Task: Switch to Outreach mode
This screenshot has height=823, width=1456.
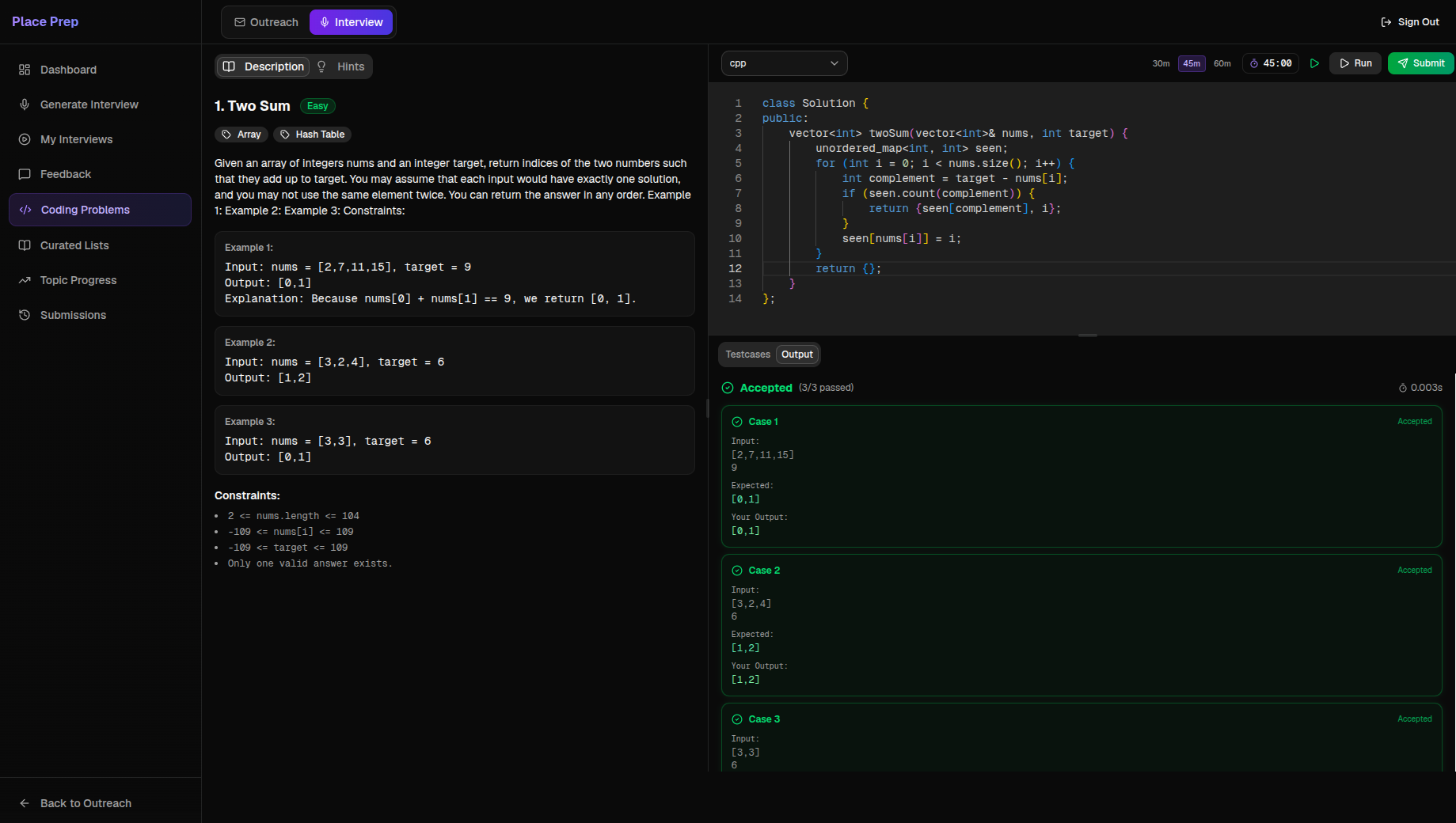Action: [266, 22]
